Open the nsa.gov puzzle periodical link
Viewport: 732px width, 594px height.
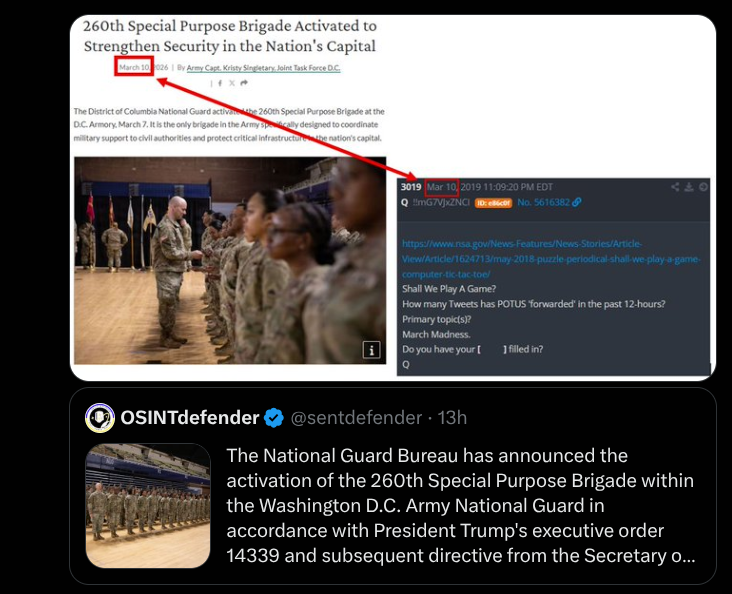551,259
